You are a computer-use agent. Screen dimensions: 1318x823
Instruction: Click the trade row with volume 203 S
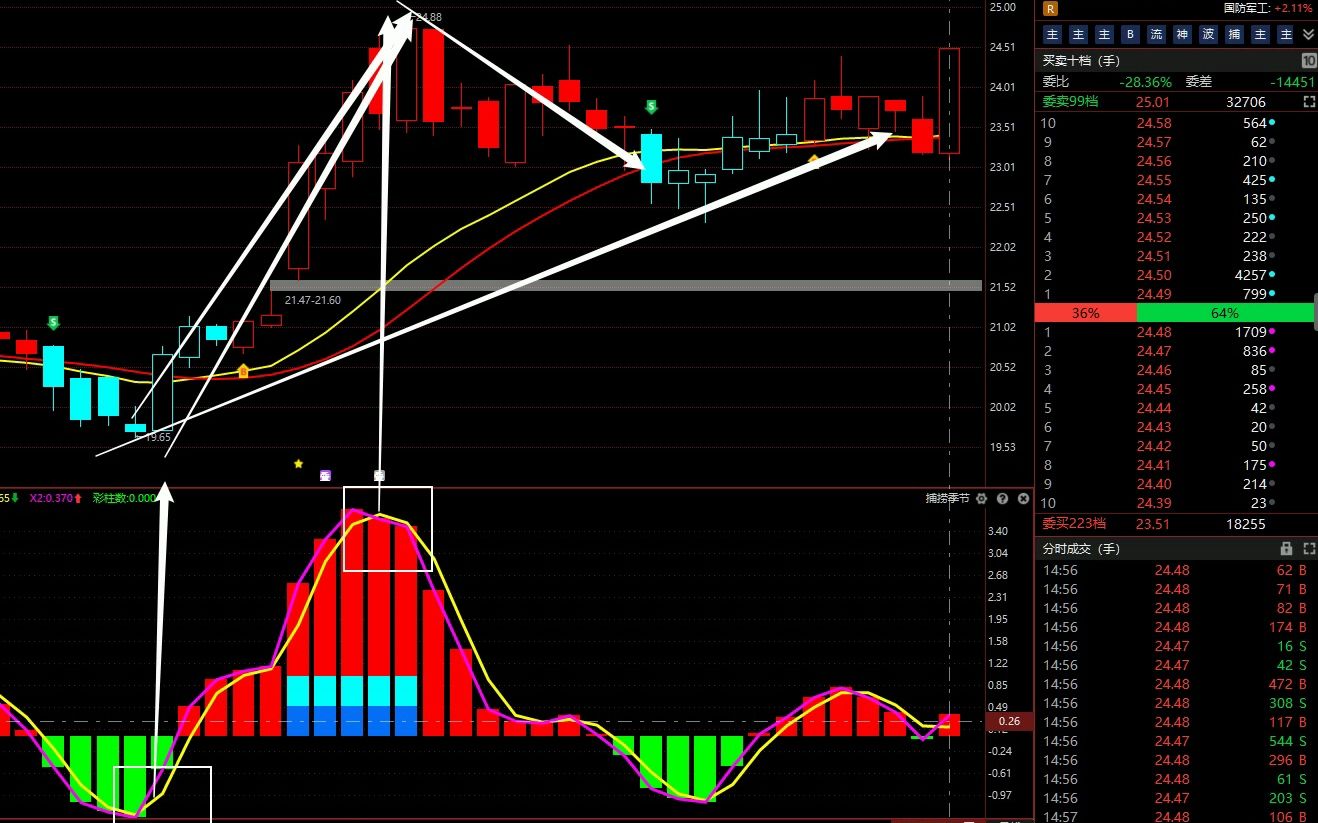[x=1176, y=798]
